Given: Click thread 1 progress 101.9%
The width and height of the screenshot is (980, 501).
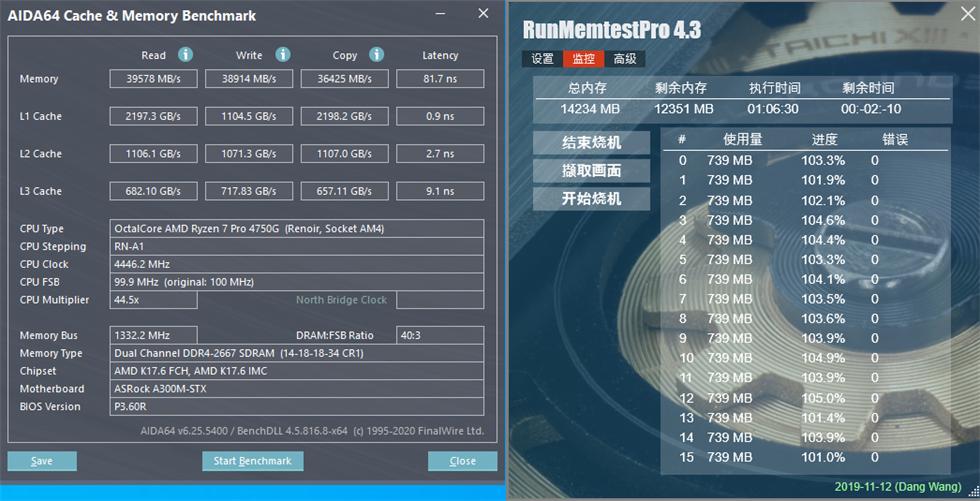Looking at the screenshot, I should 823,181.
